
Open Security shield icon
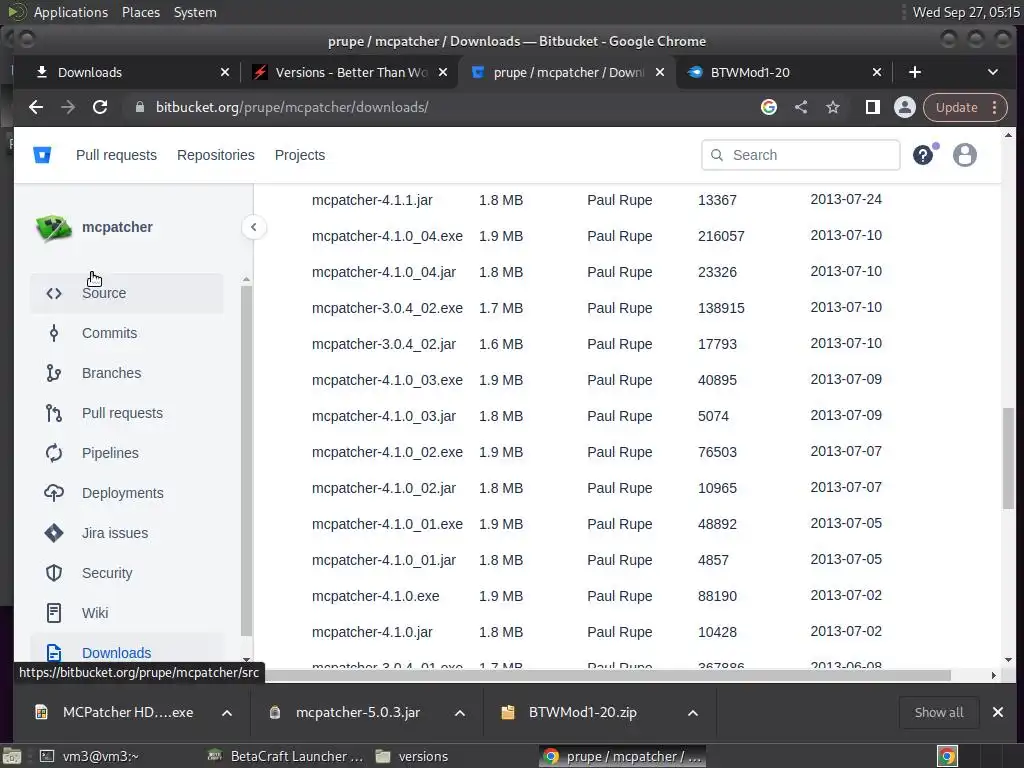coord(54,573)
